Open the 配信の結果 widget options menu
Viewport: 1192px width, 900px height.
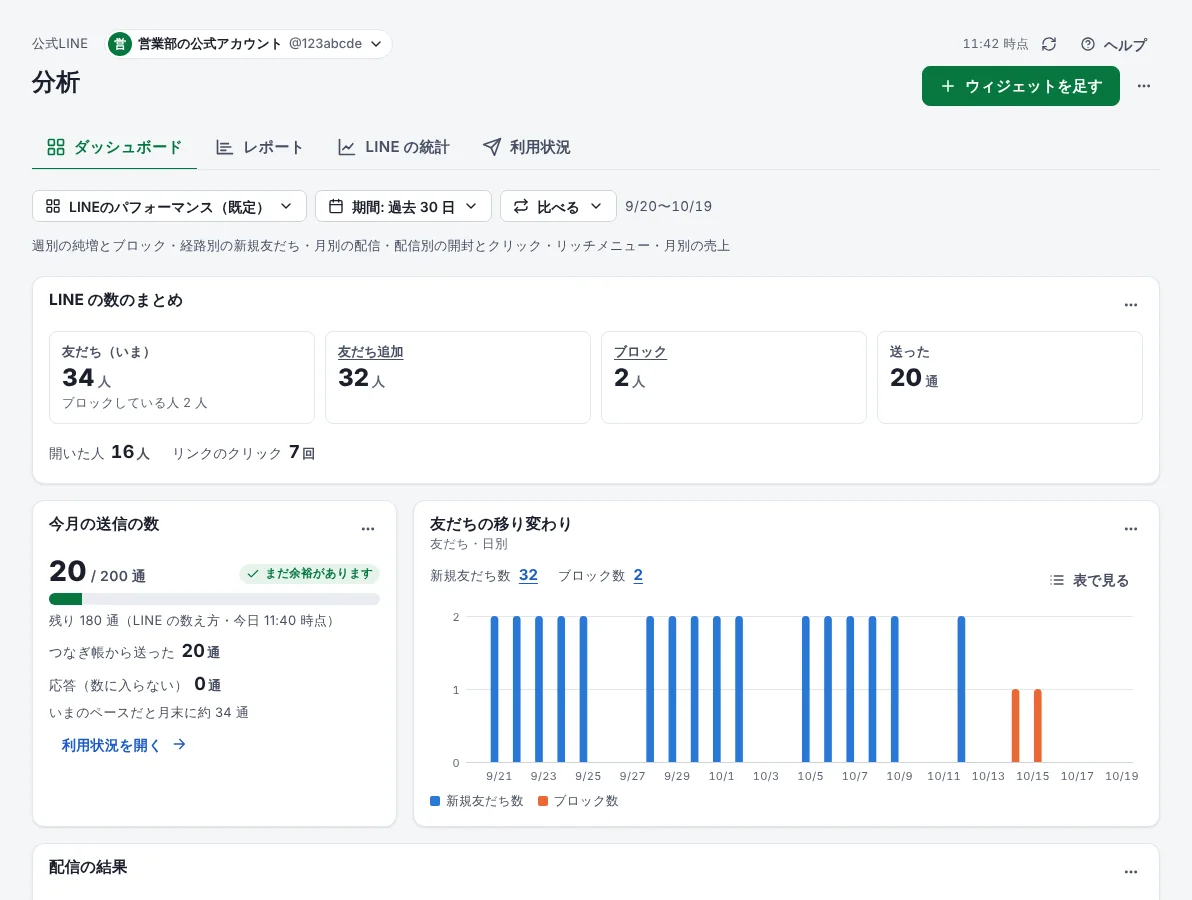click(x=1130, y=872)
